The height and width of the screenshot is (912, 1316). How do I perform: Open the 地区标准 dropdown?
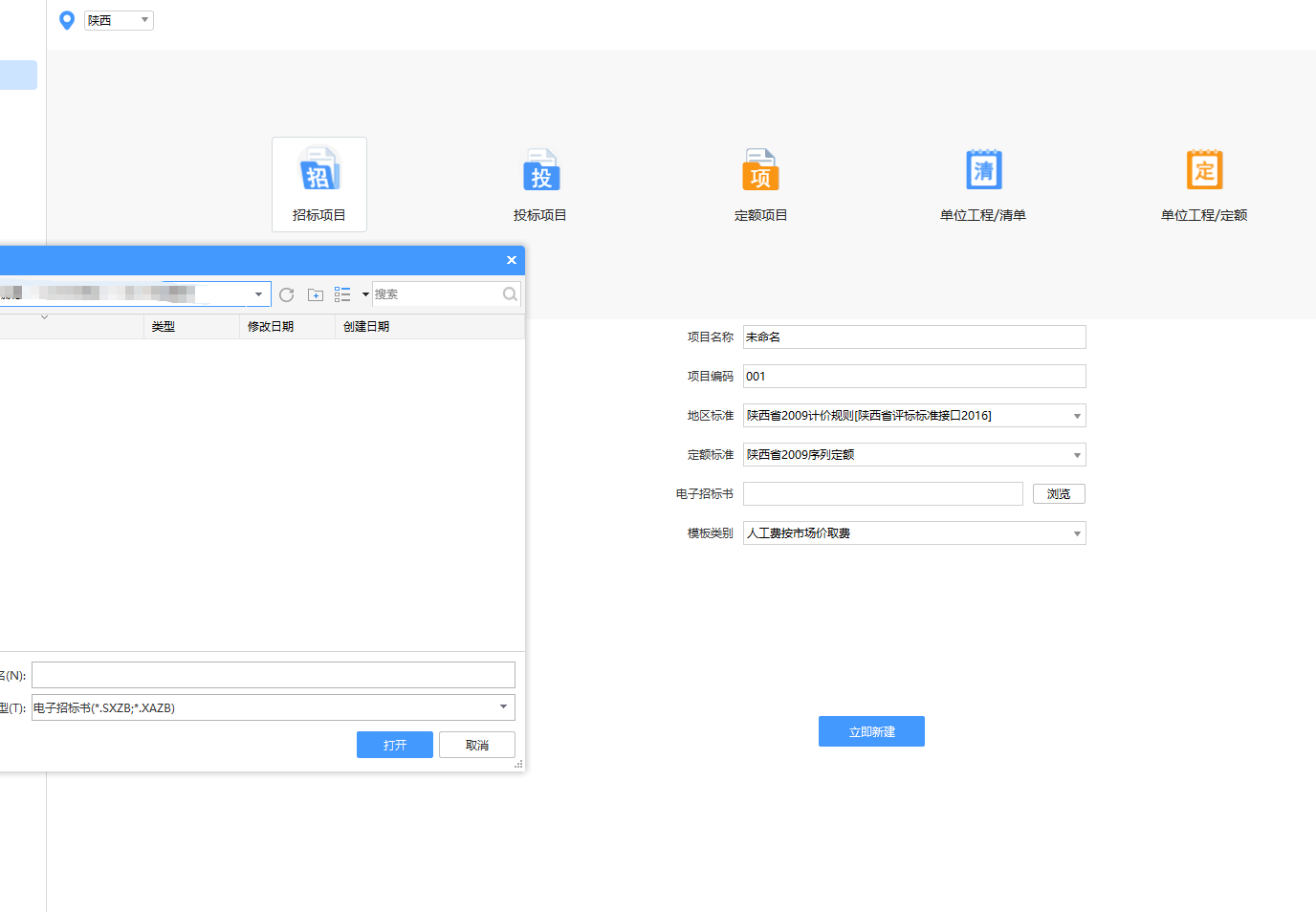[1075, 415]
